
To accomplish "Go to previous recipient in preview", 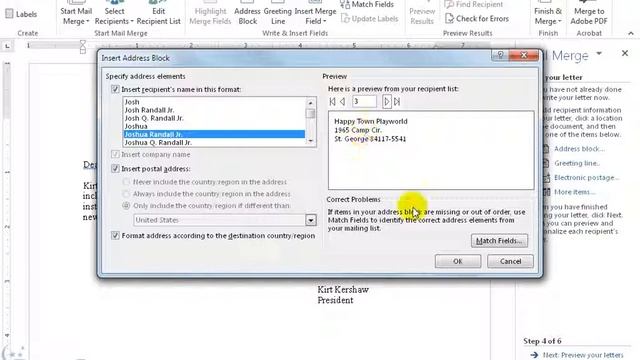I will (343, 102).
